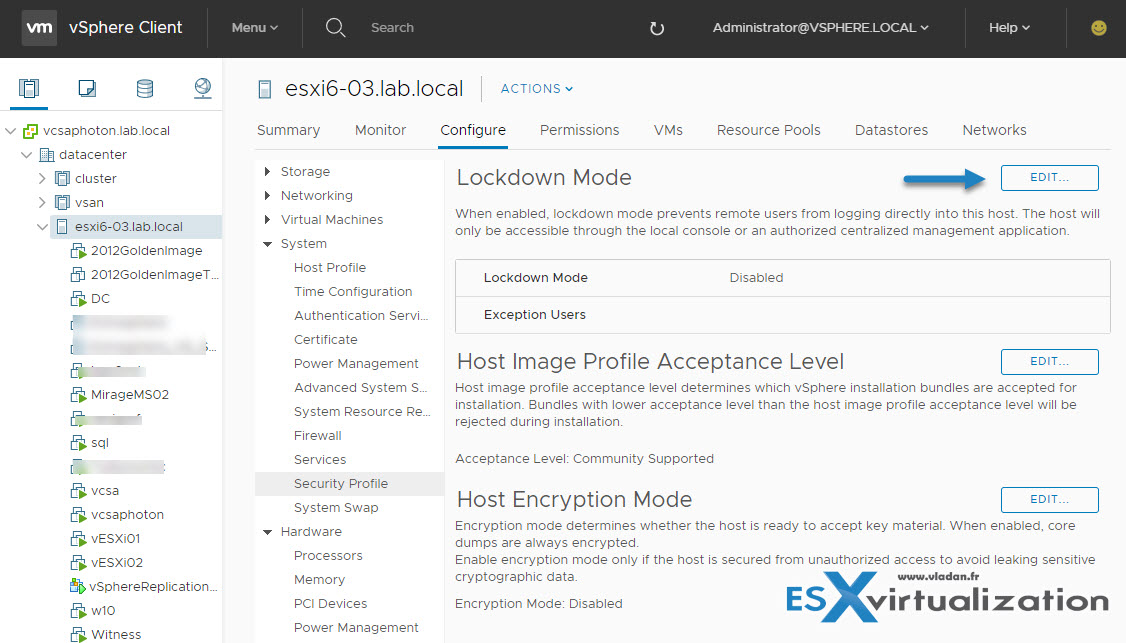Screen dimensions: 1126x643
Task: Switch to the Monitor tab
Action: coord(381,130)
